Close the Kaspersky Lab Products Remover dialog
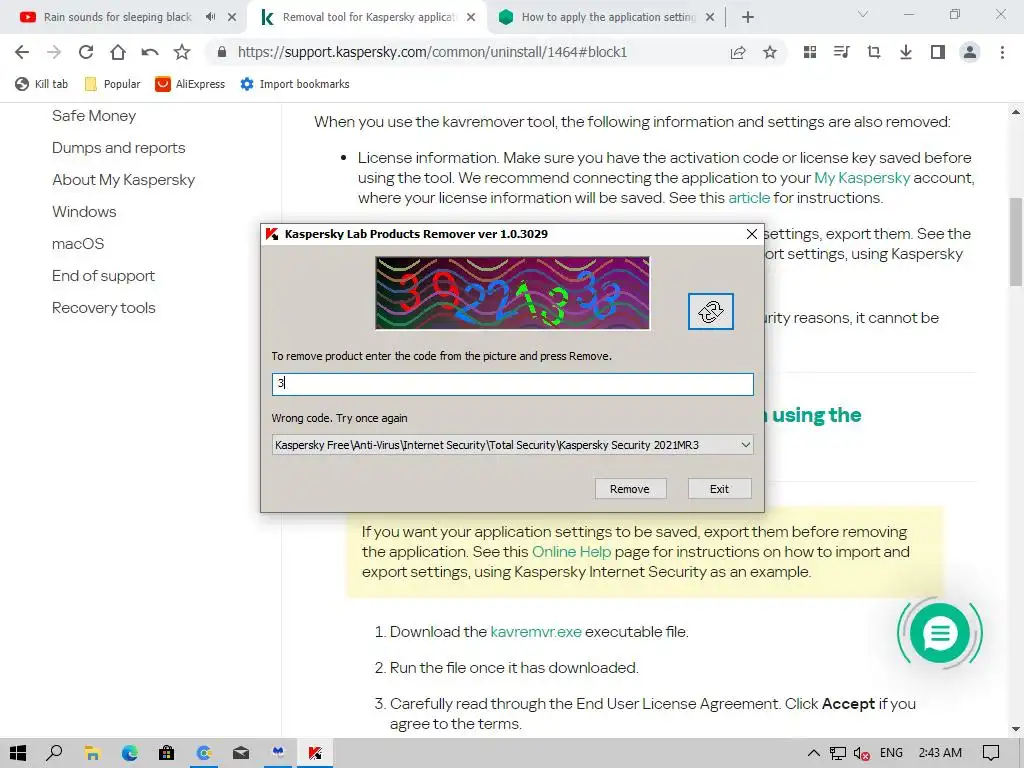Image resolution: width=1024 pixels, height=768 pixels. click(x=752, y=234)
